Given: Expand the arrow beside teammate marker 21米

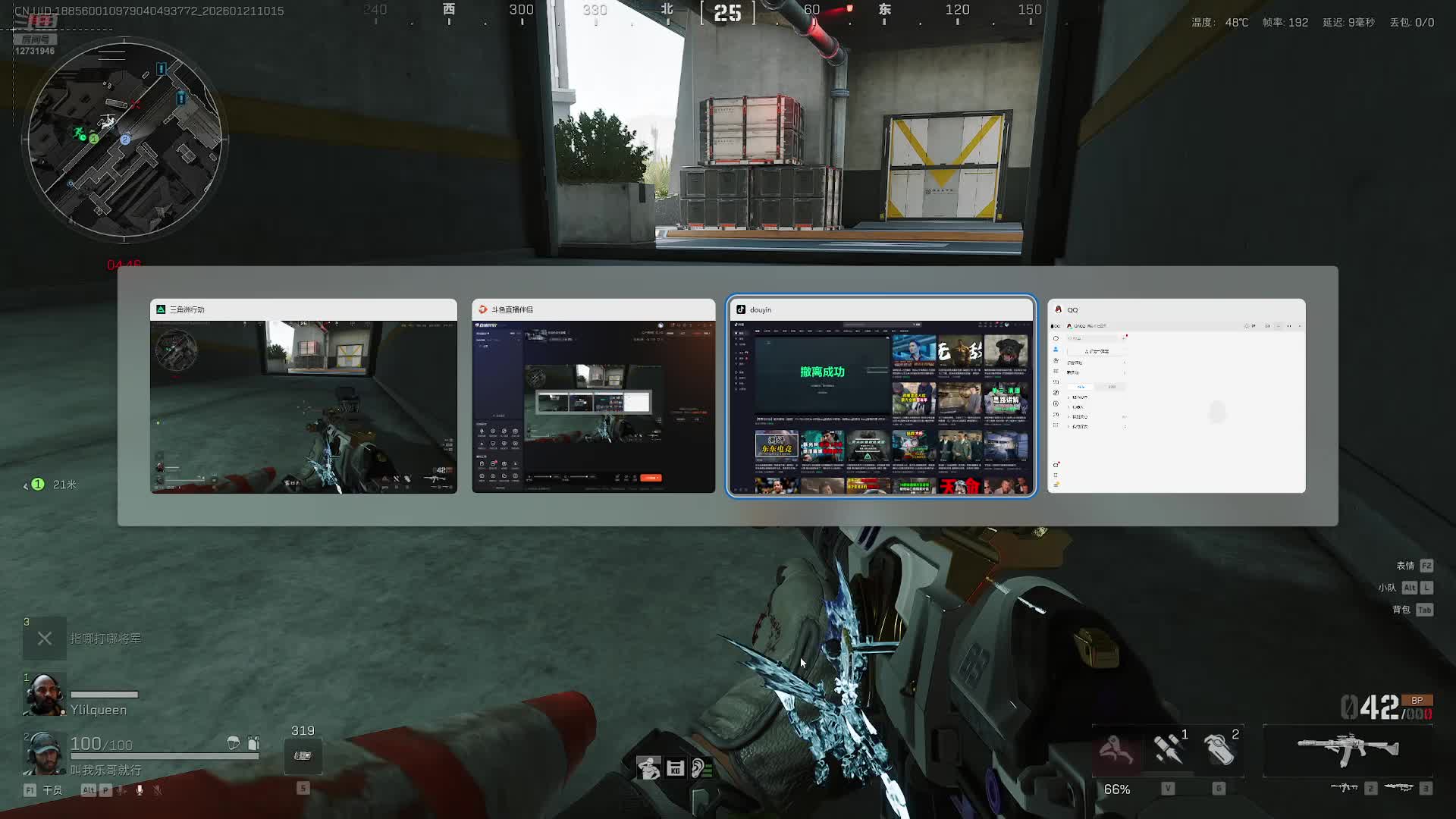Looking at the screenshot, I should [26, 485].
